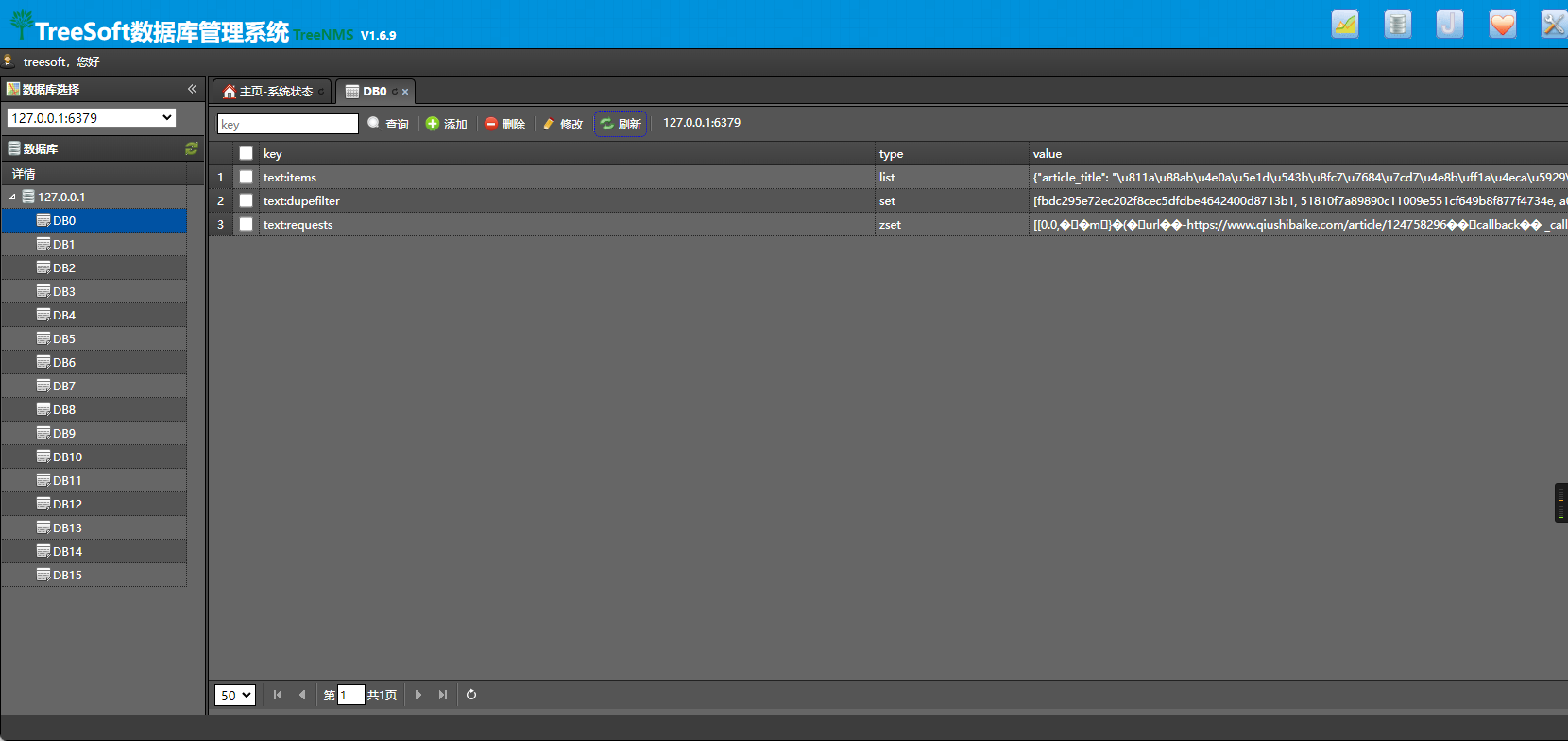1568x741 pixels.
Task: Select the text:requests key cell
Action: tap(567, 224)
